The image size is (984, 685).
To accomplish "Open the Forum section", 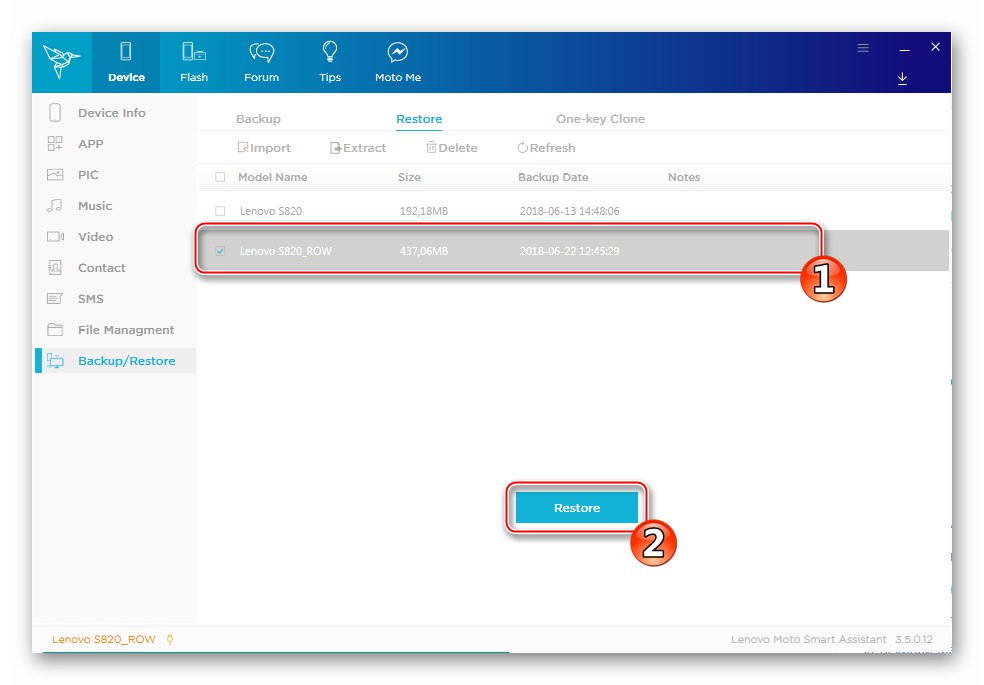I will 262,63.
